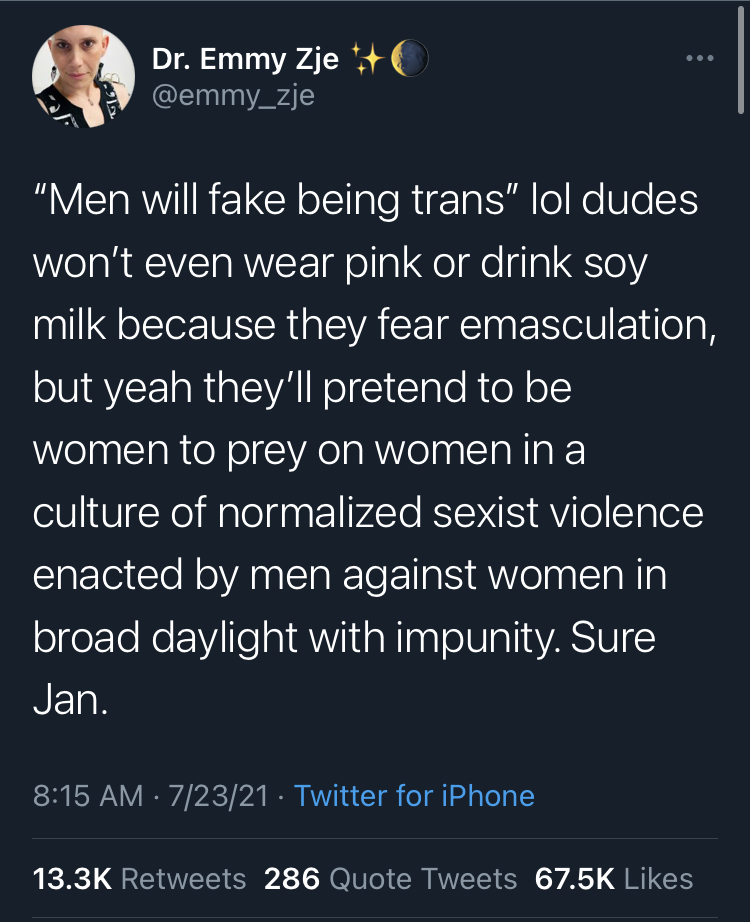View the 286 Quote Tweets
The width and height of the screenshot is (750, 922).
(x=391, y=879)
